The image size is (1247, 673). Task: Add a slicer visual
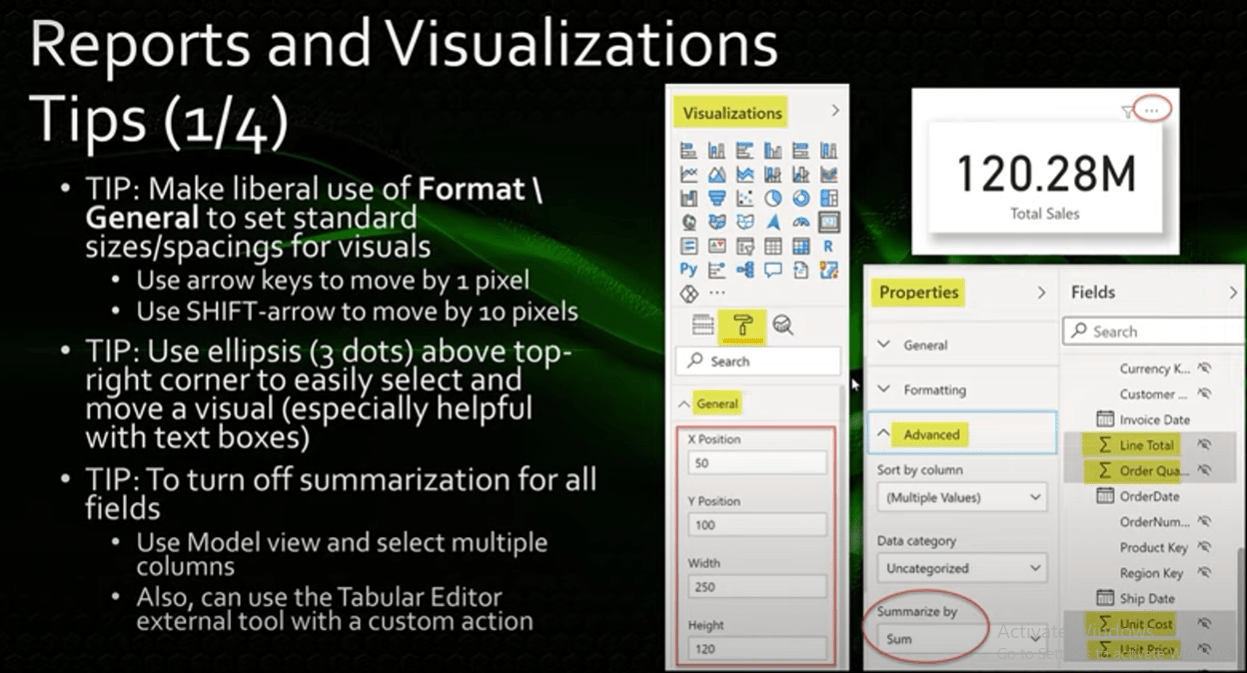pos(745,246)
